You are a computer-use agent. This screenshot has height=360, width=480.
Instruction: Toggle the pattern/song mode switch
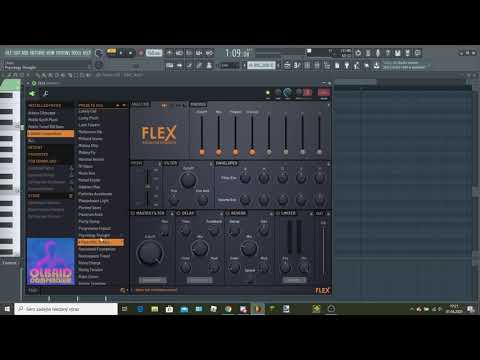(111, 52)
